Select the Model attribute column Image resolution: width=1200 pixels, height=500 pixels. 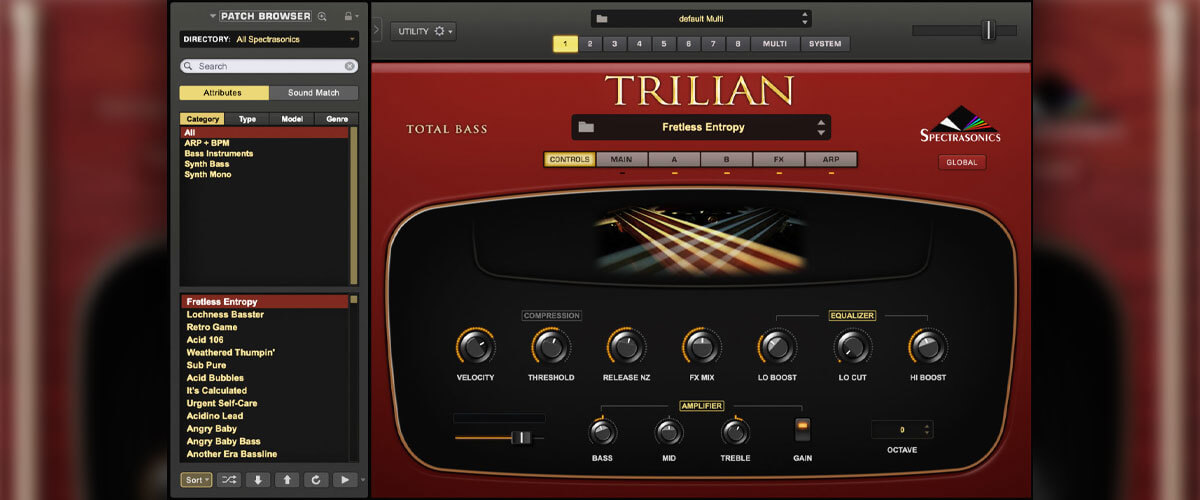tap(292, 118)
